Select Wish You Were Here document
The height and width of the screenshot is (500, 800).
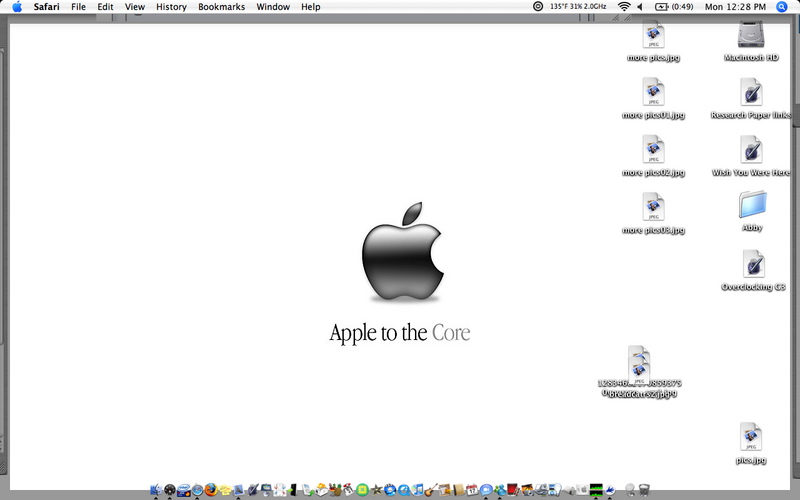[752, 150]
